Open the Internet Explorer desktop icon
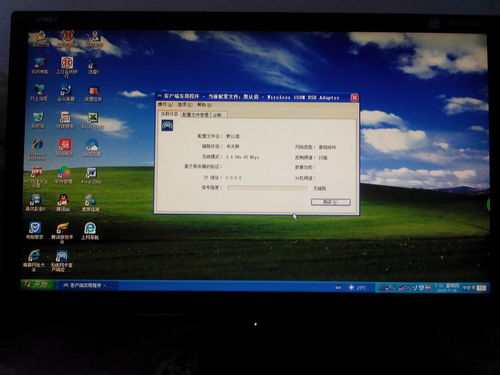Image resolution: width=500 pixels, height=375 pixels. click(x=37, y=149)
